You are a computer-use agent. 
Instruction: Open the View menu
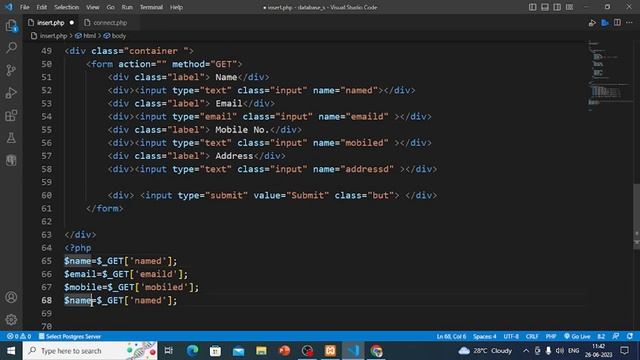tap(93, 7)
